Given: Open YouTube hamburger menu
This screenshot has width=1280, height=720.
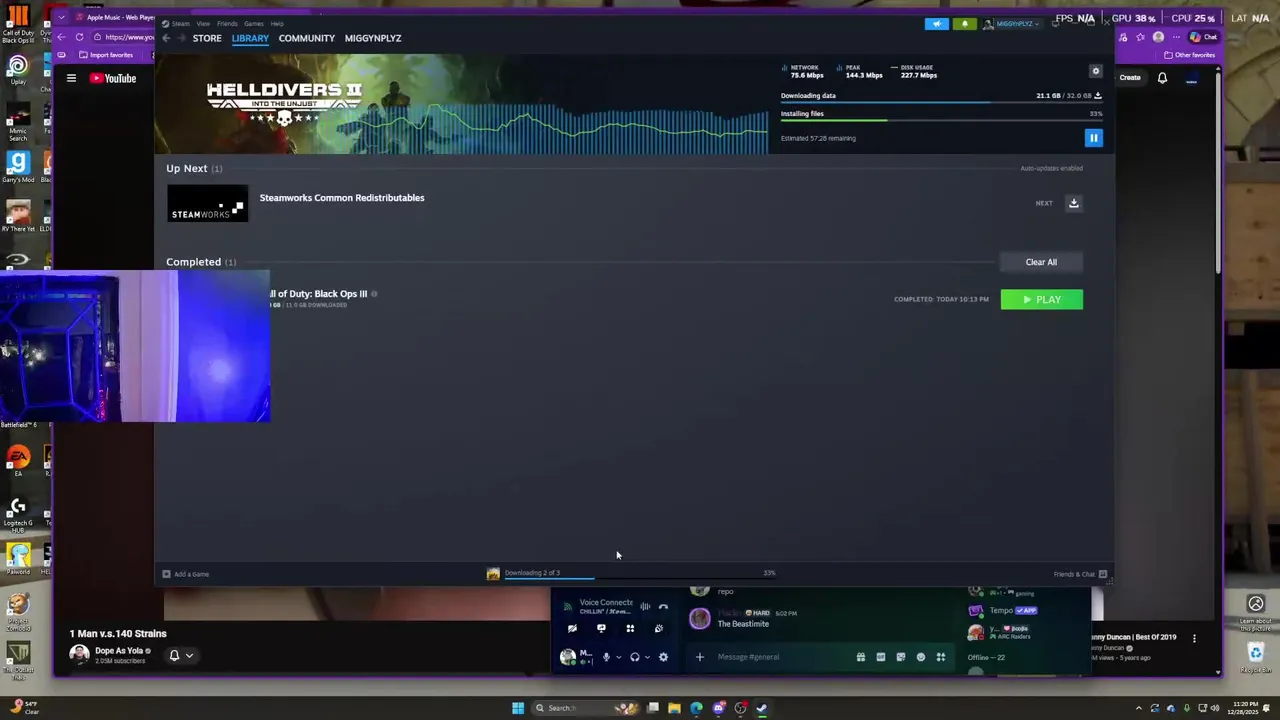Looking at the screenshot, I should click(71, 78).
